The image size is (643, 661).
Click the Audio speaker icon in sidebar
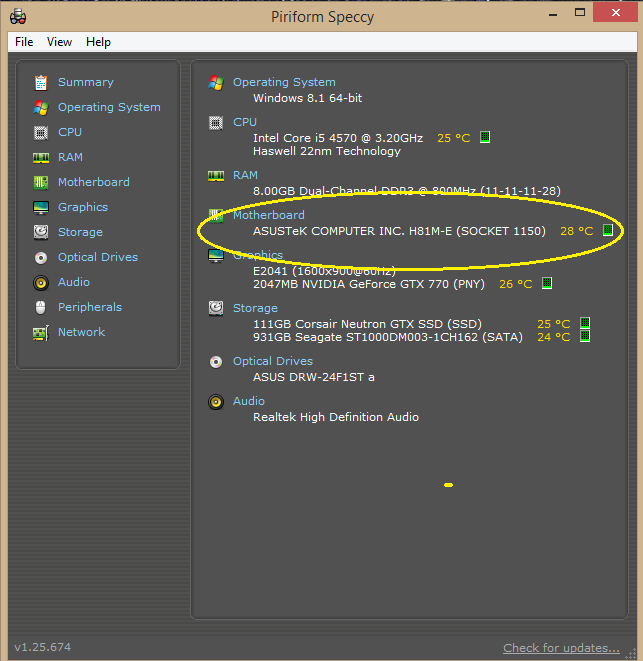tap(41, 282)
